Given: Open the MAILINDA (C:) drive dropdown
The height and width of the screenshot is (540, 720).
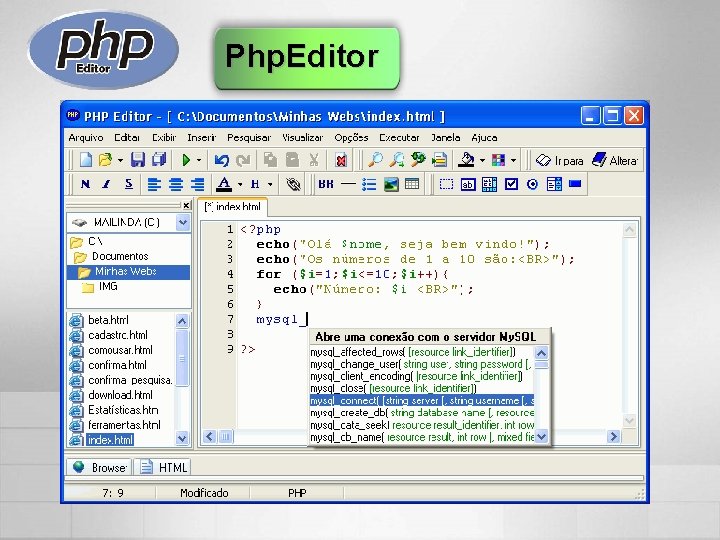Looking at the screenshot, I should [x=183, y=223].
